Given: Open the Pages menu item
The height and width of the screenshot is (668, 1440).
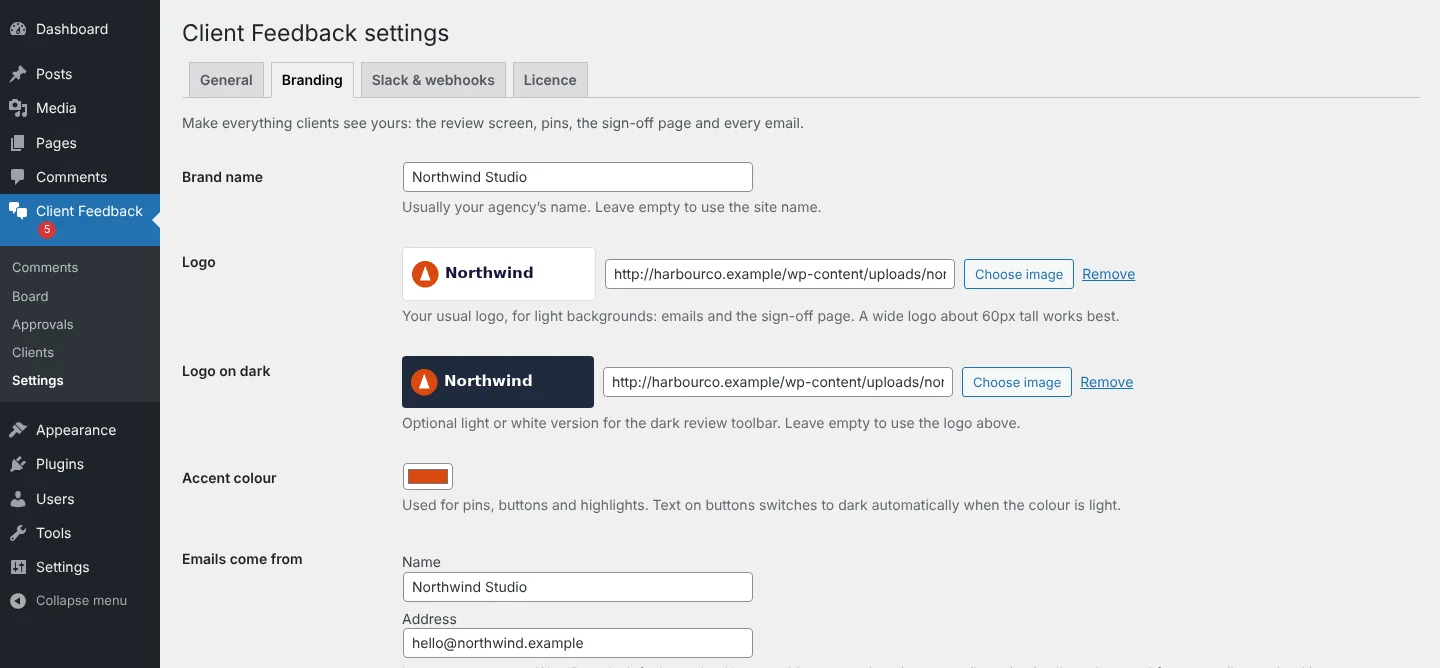Looking at the screenshot, I should pos(80,143).
